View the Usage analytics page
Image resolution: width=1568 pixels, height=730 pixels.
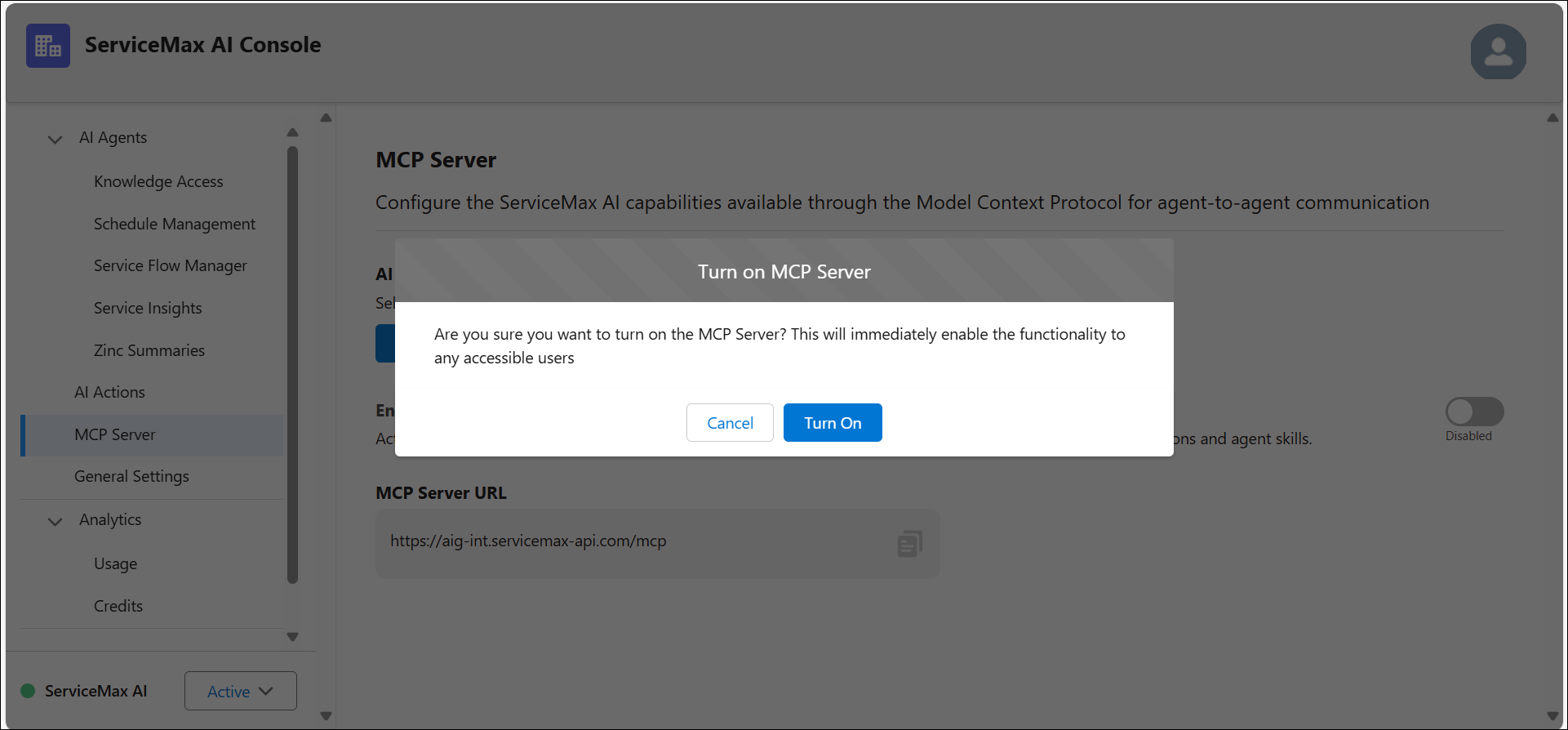[115, 563]
